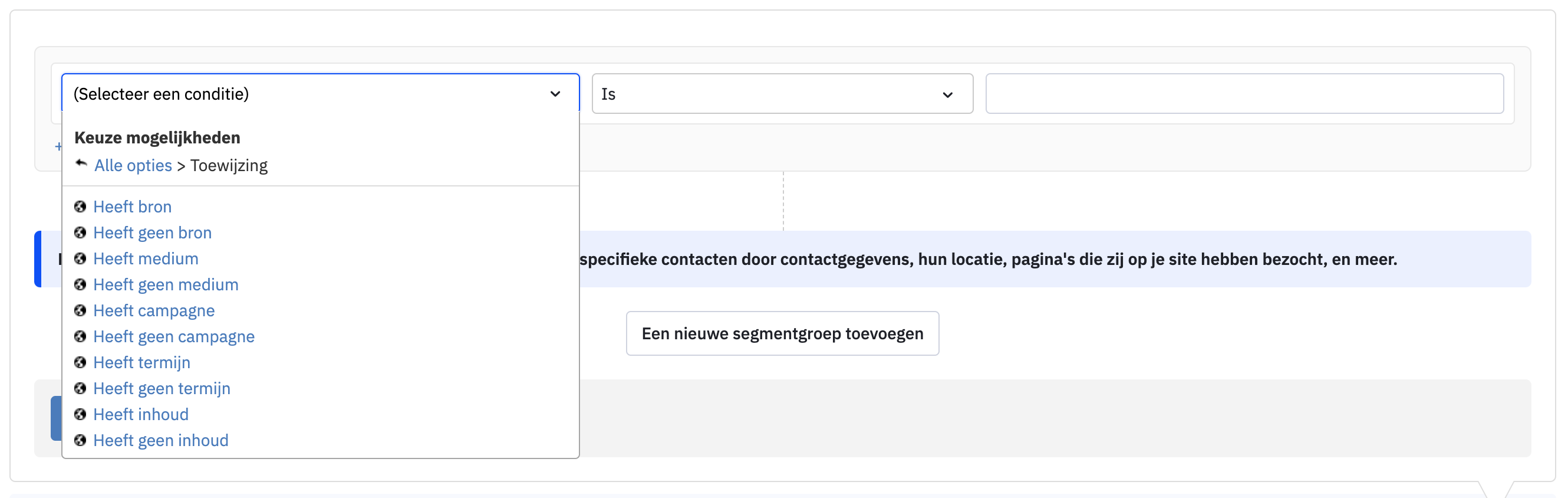Choose 'Heeft inhoud' condition
Viewport: 1568px width, 498px height.
pyautogui.click(x=141, y=414)
